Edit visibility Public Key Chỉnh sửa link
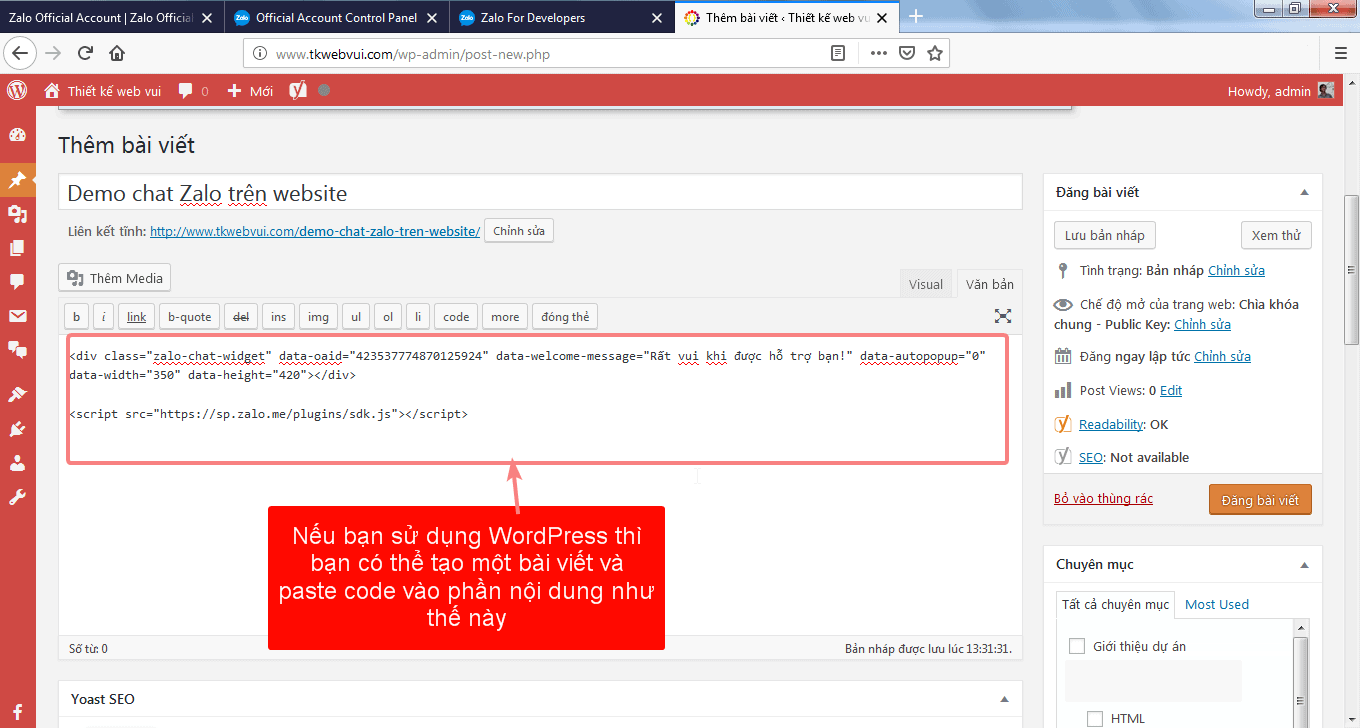Screen dimensions: 1360x728 (x=1202, y=324)
